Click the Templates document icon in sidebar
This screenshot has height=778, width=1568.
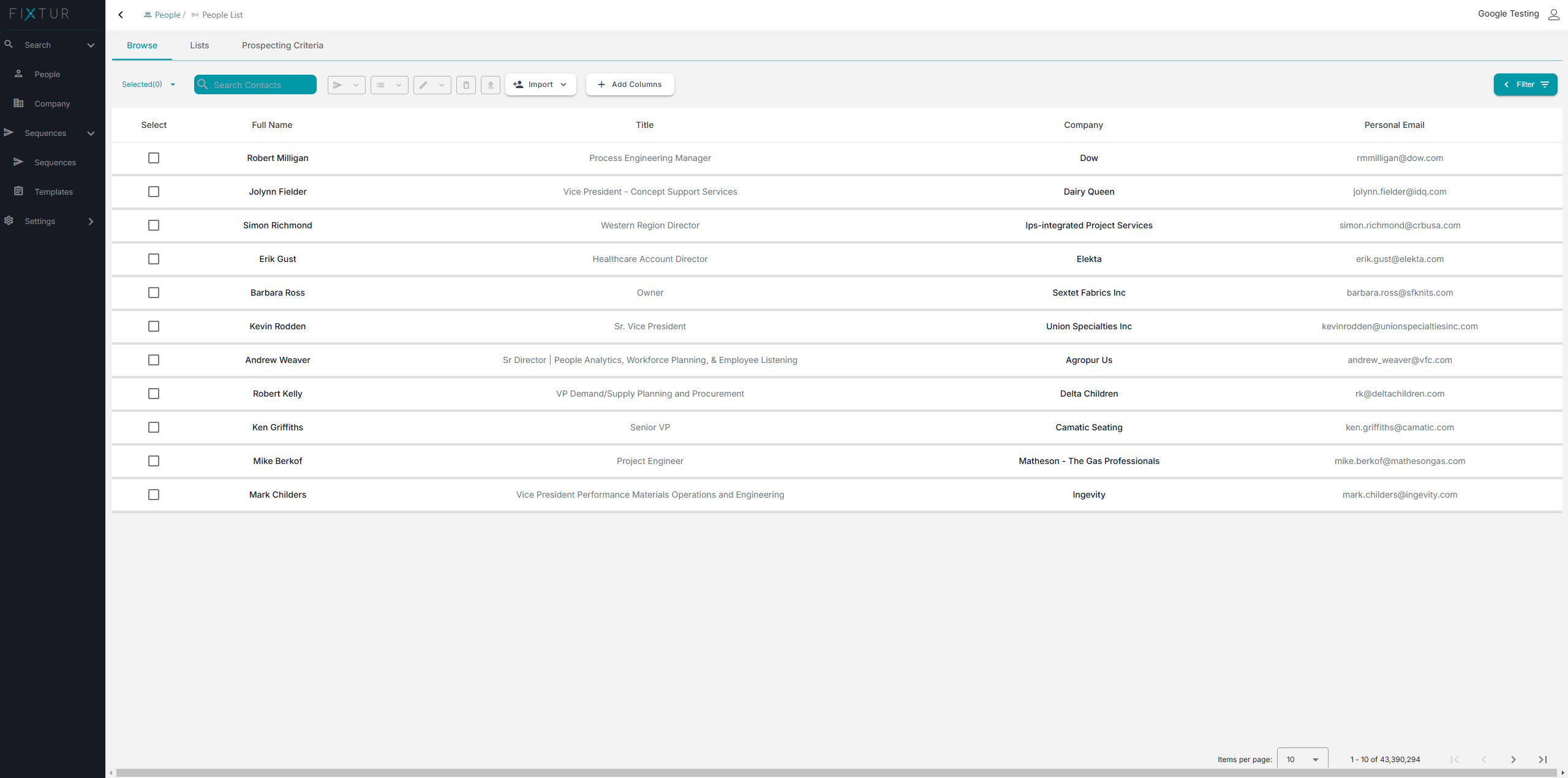pyautogui.click(x=19, y=191)
